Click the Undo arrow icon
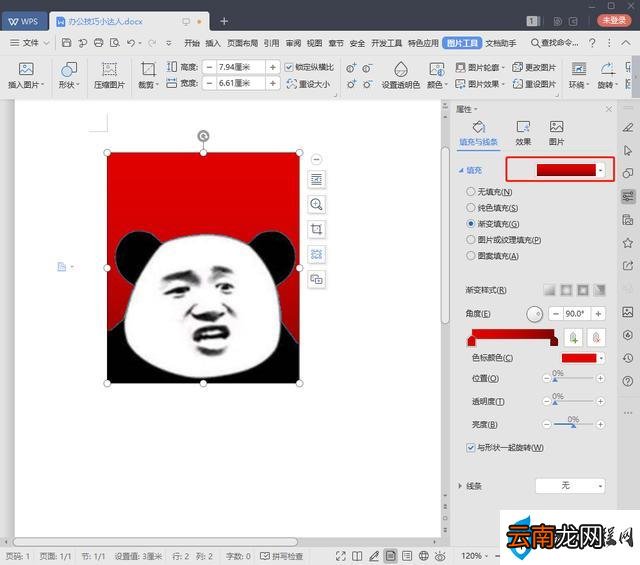 pos(131,42)
